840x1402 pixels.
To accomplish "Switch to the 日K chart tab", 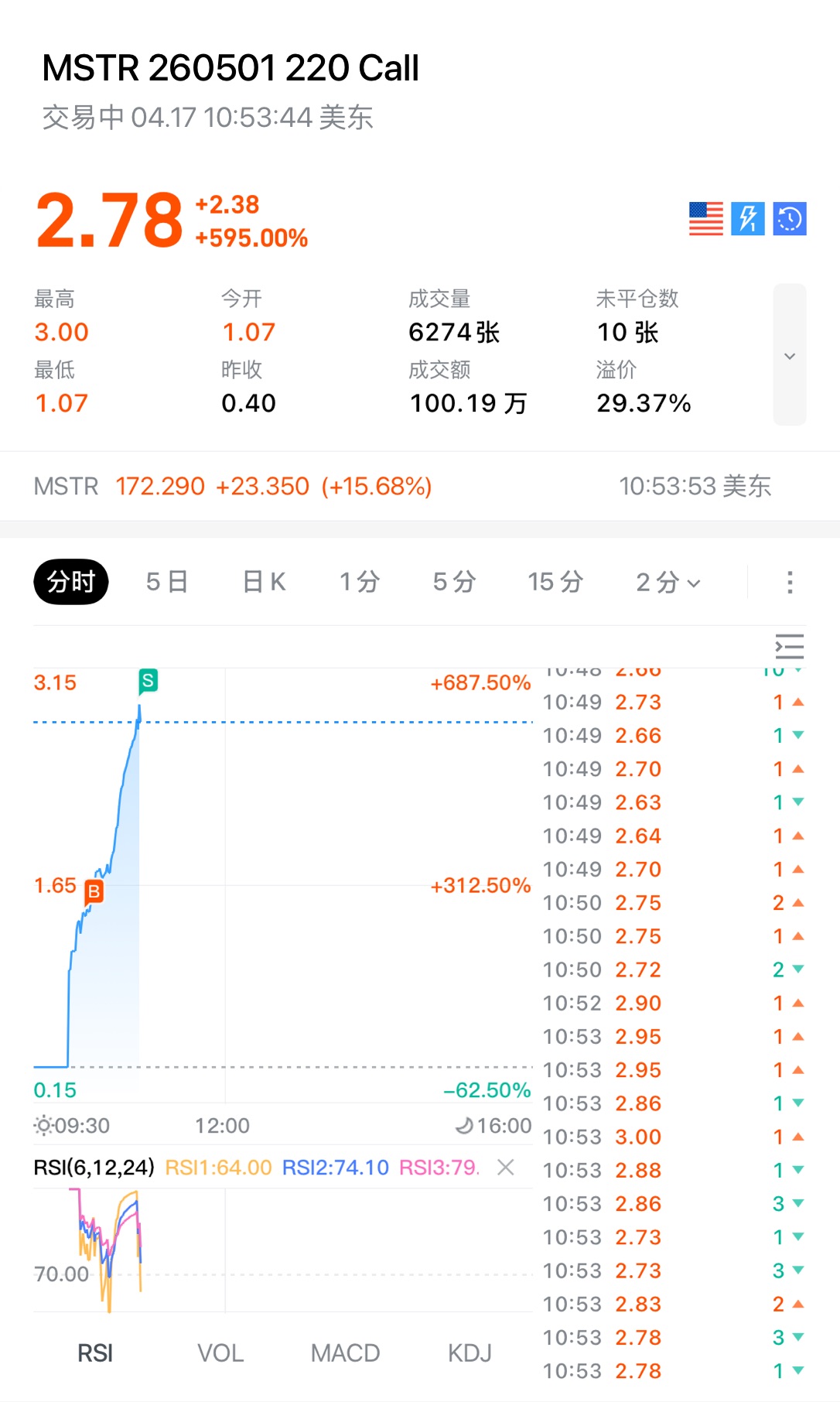I will (x=264, y=582).
